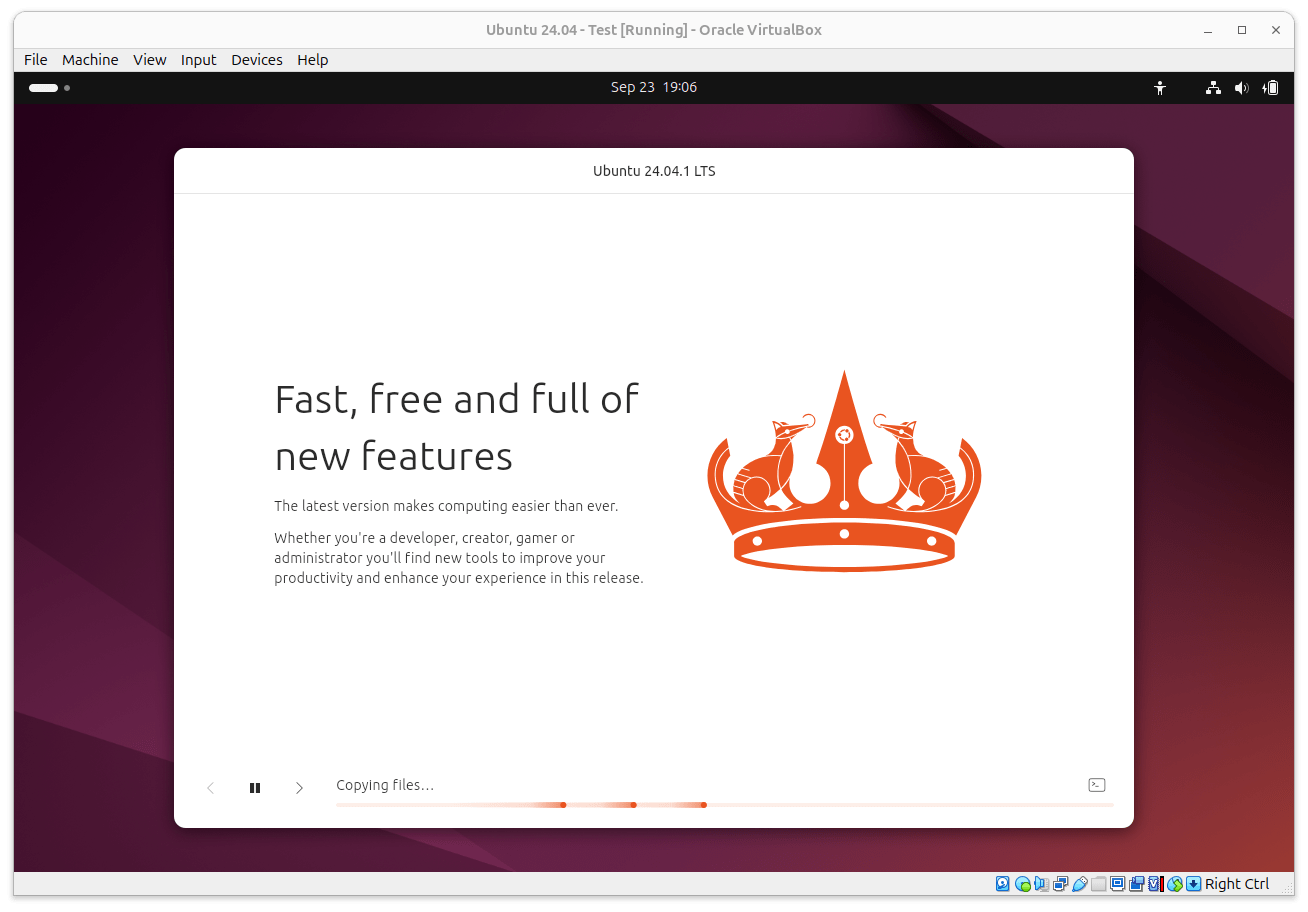The image size is (1308, 912).
Task: Click the Copying files progress bar
Action: pyautogui.click(x=725, y=805)
